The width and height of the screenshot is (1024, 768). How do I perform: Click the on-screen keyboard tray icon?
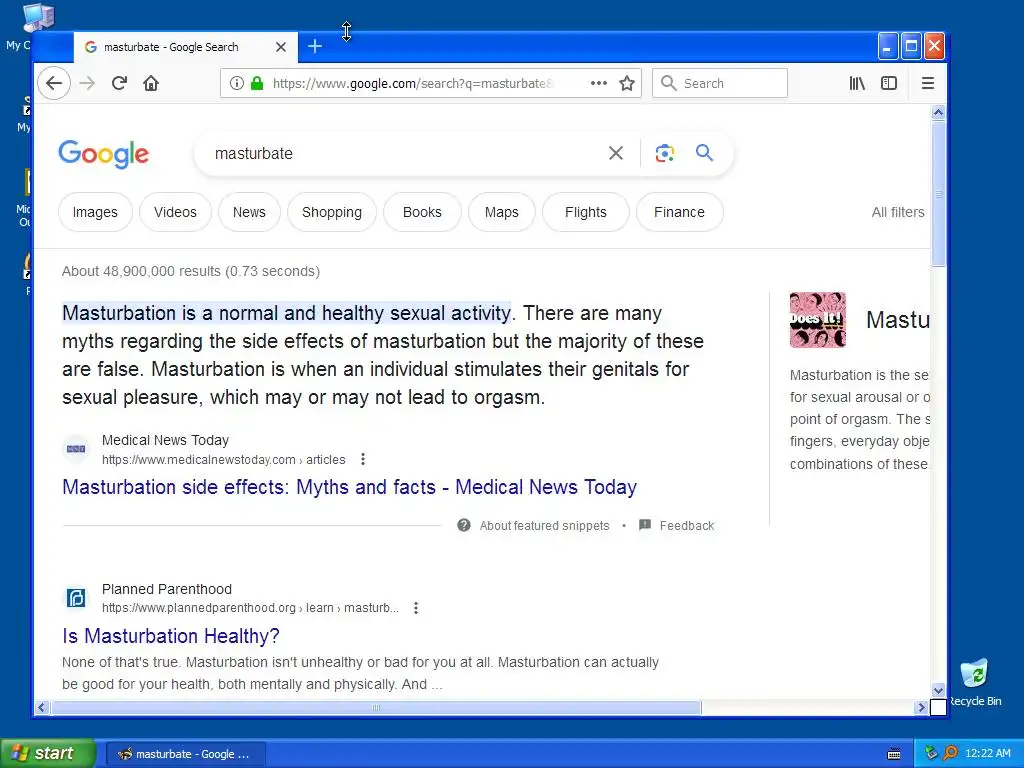(894, 754)
